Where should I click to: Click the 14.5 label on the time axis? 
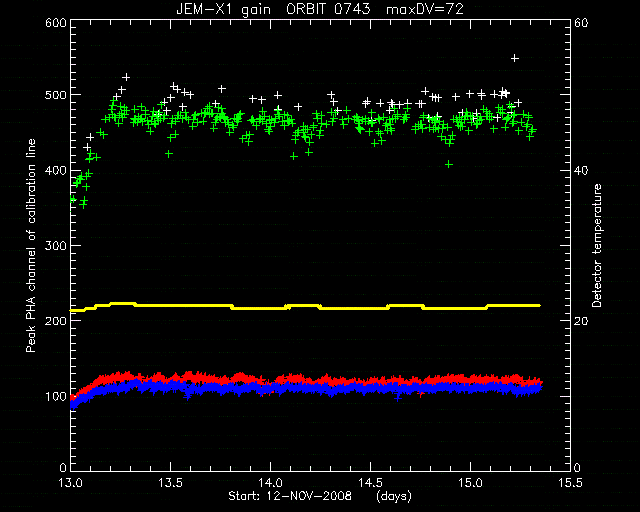[x=371, y=483]
